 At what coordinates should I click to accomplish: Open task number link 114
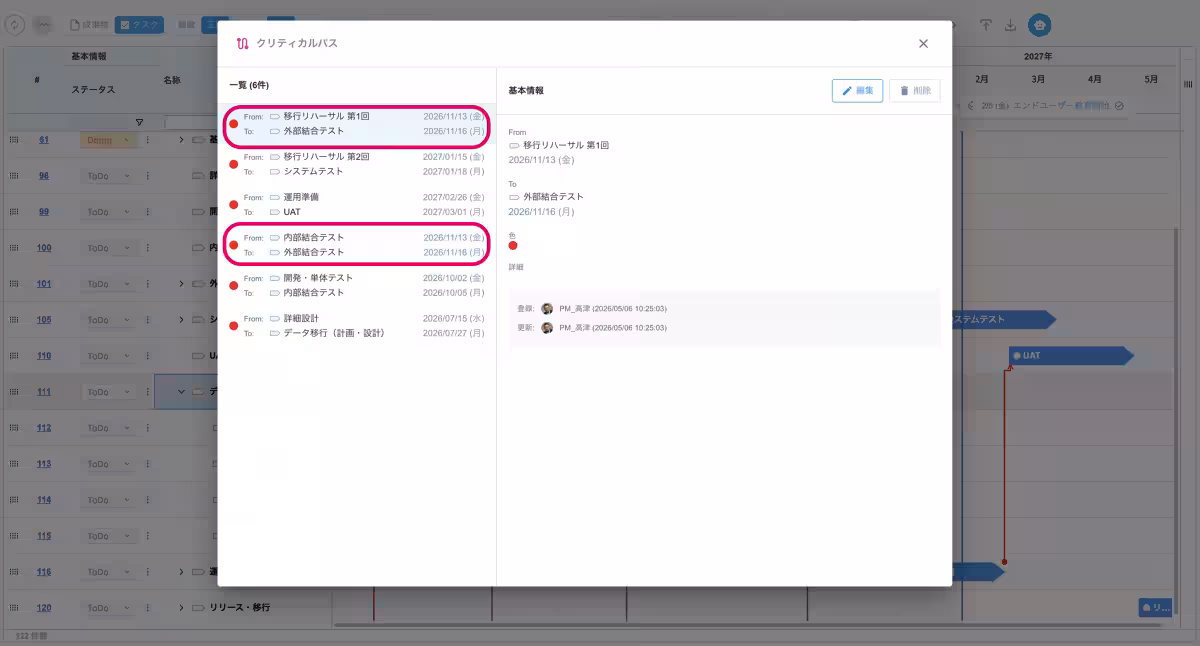pyautogui.click(x=44, y=500)
